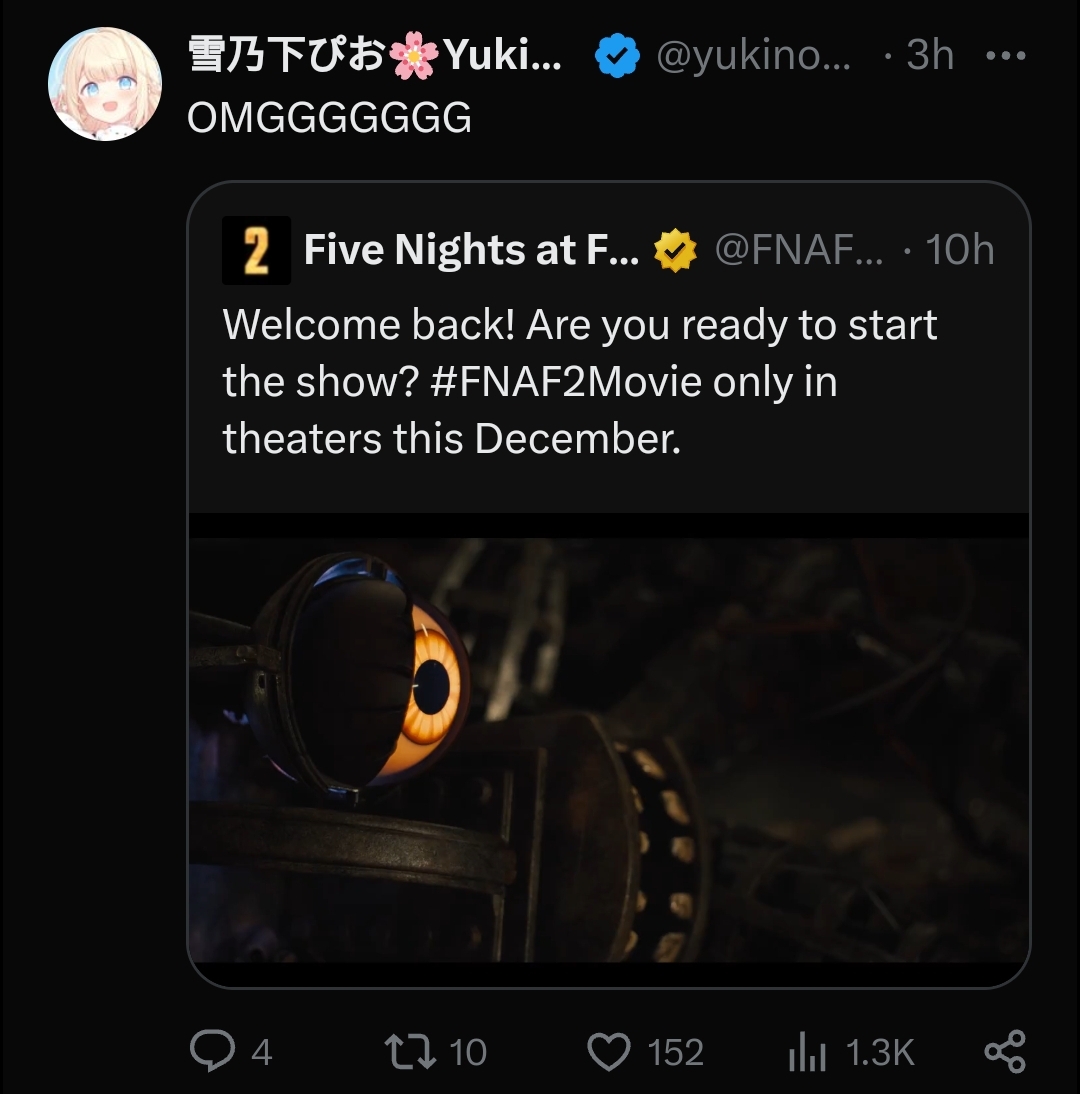Open the view analytics bar chart icon

(x=807, y=1052)
